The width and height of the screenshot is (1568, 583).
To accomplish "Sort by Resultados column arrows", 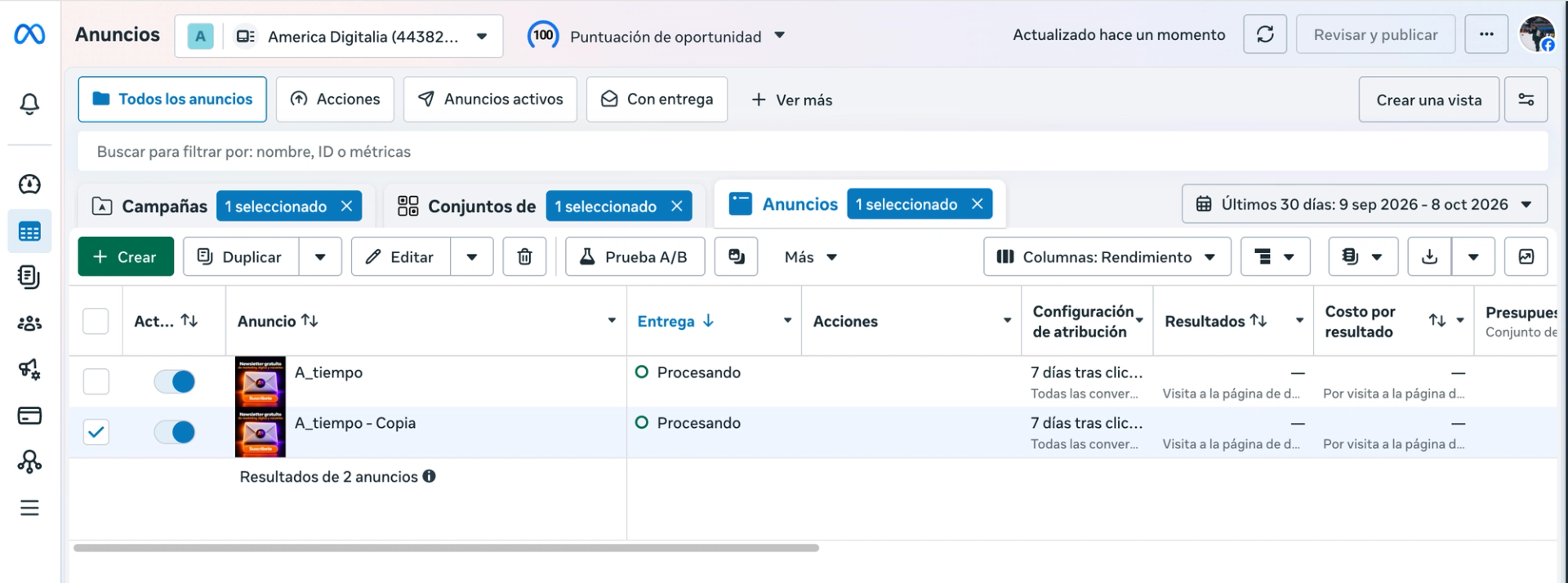I will tap(1258, 321).
